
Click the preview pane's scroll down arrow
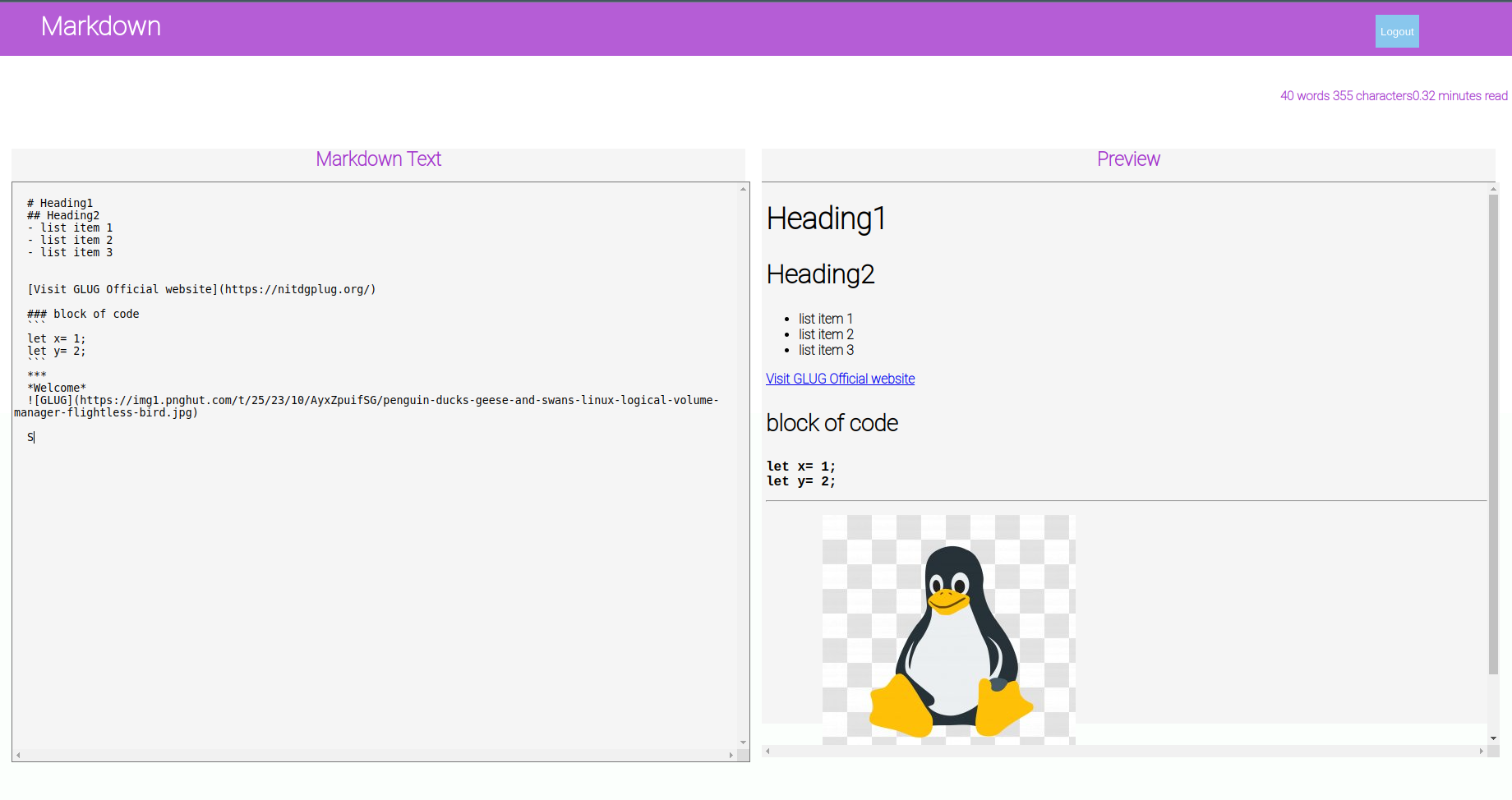tap(1494, 738)
